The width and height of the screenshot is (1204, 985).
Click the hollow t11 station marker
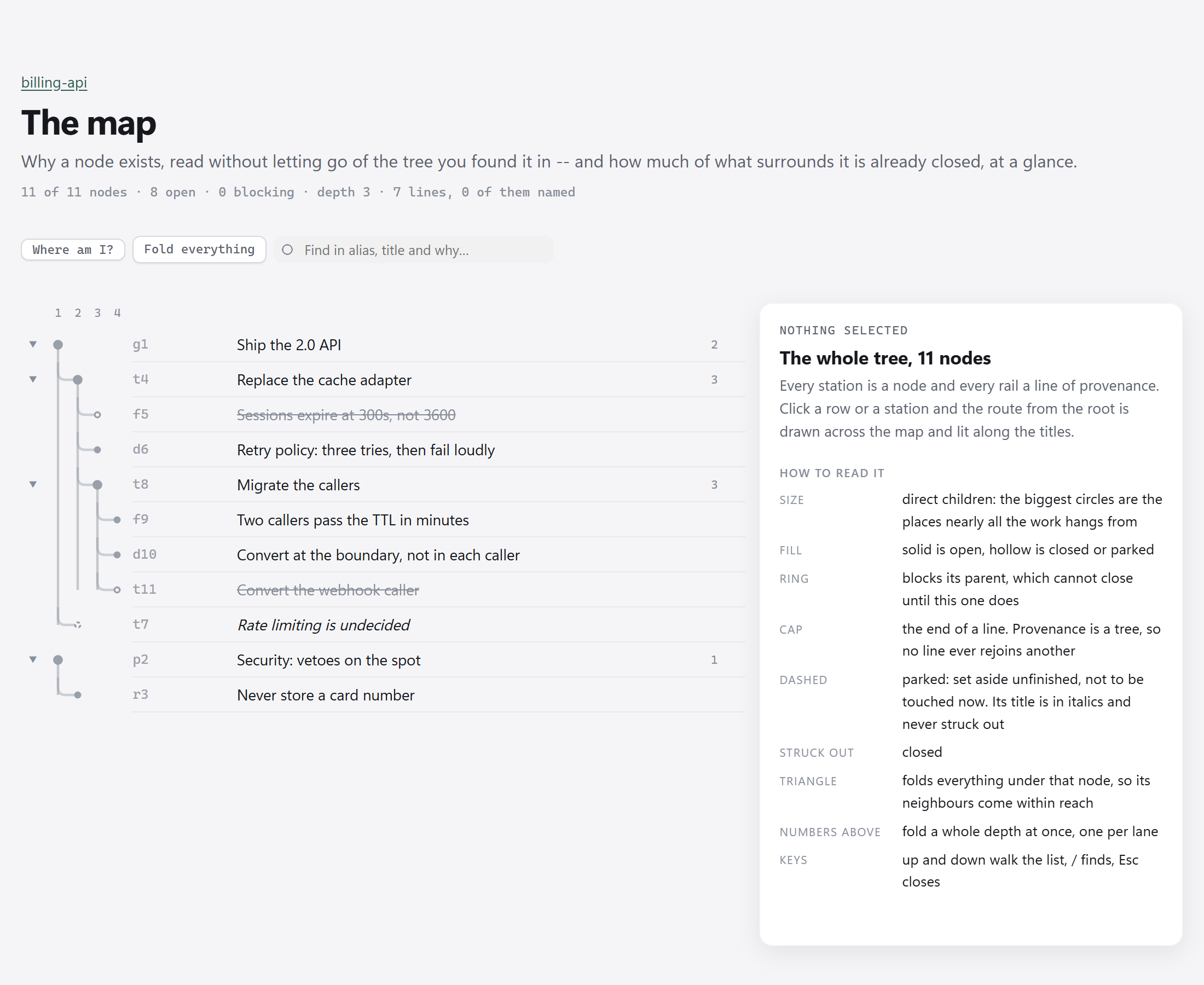[117, 589]
